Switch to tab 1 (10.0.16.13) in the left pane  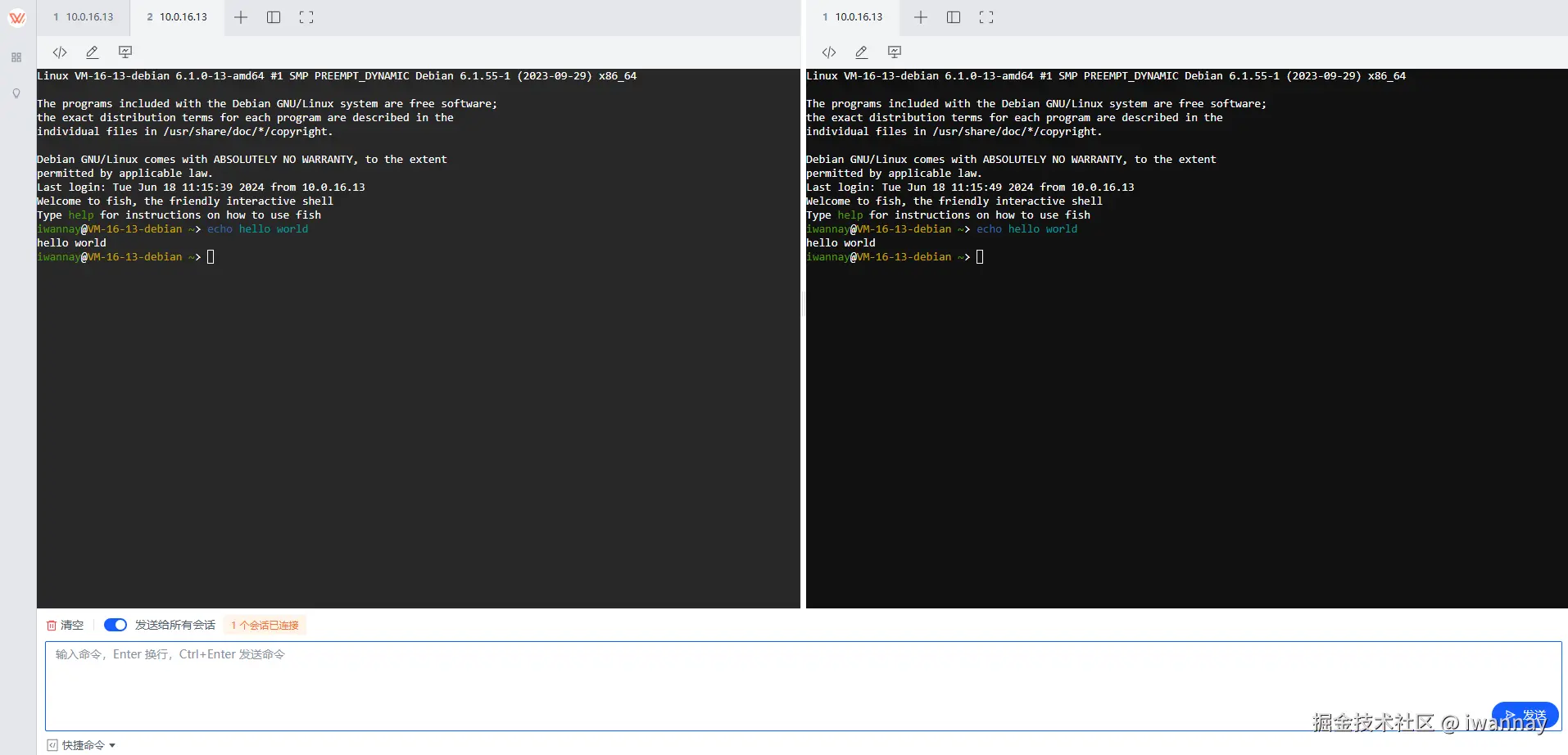coord(83,16)
